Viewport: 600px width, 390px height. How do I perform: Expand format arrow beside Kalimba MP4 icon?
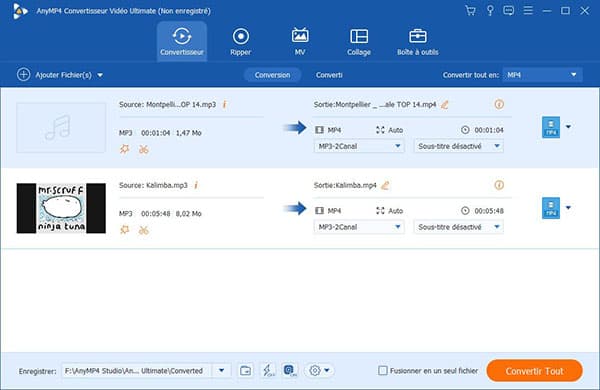pos(569,208)
